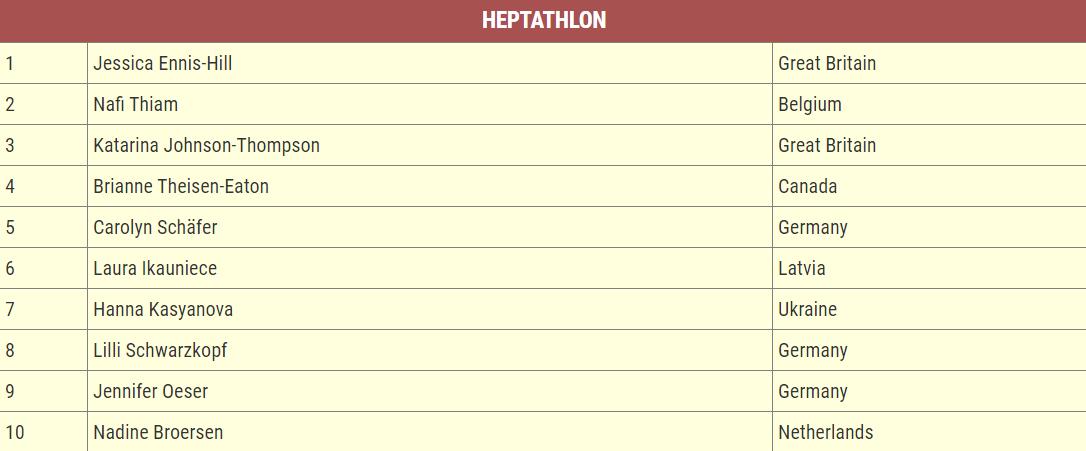Click the HEPTATHLON table header

[543, 20]
